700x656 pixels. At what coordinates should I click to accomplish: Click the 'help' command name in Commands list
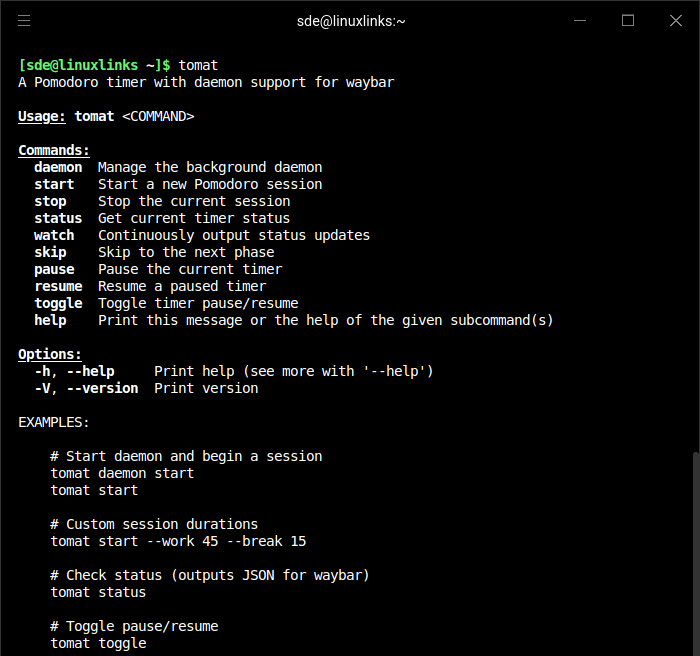click(x=50, y=320)
